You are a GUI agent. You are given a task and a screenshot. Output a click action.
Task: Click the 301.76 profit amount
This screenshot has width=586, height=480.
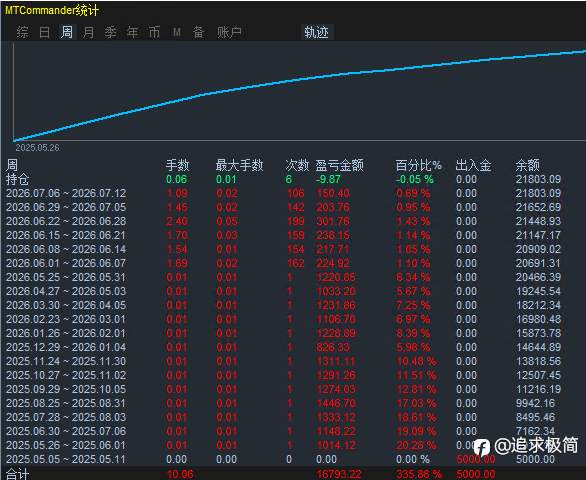(333, 221)
